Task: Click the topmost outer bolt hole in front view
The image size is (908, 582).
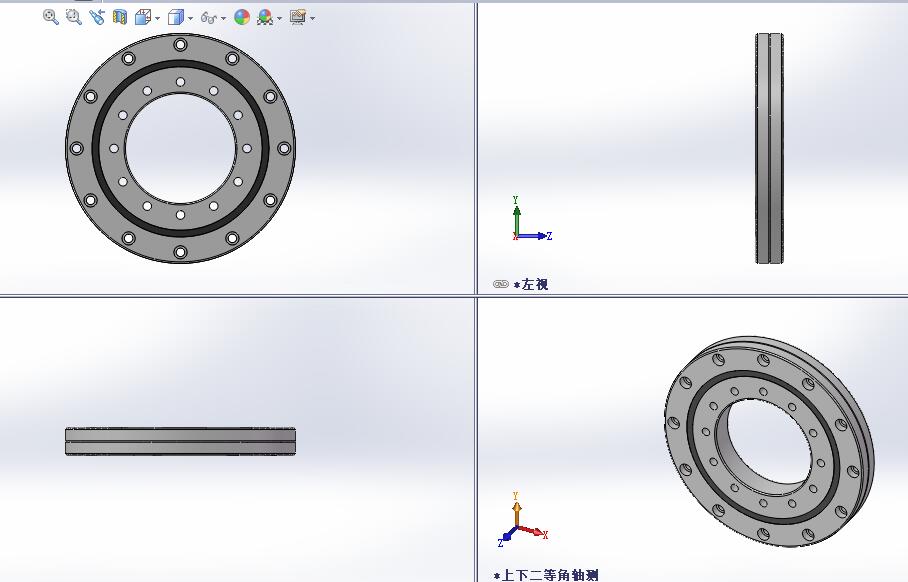Action: tap(181, 45)
